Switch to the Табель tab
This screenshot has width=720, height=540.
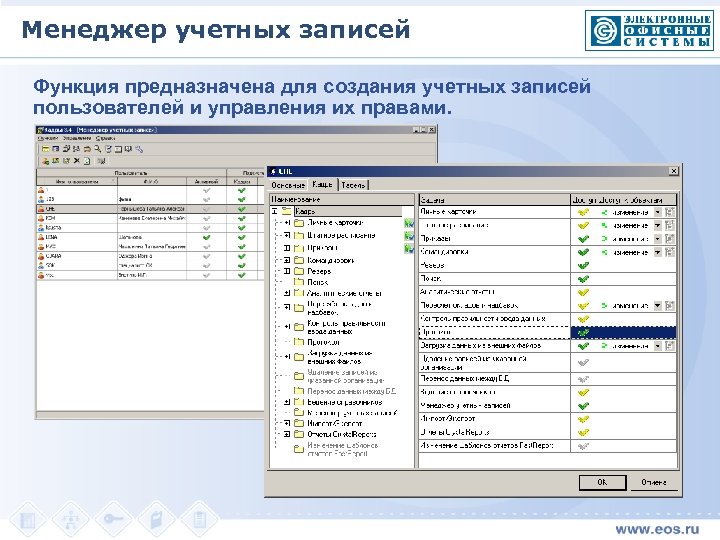(x=353, y=185)
